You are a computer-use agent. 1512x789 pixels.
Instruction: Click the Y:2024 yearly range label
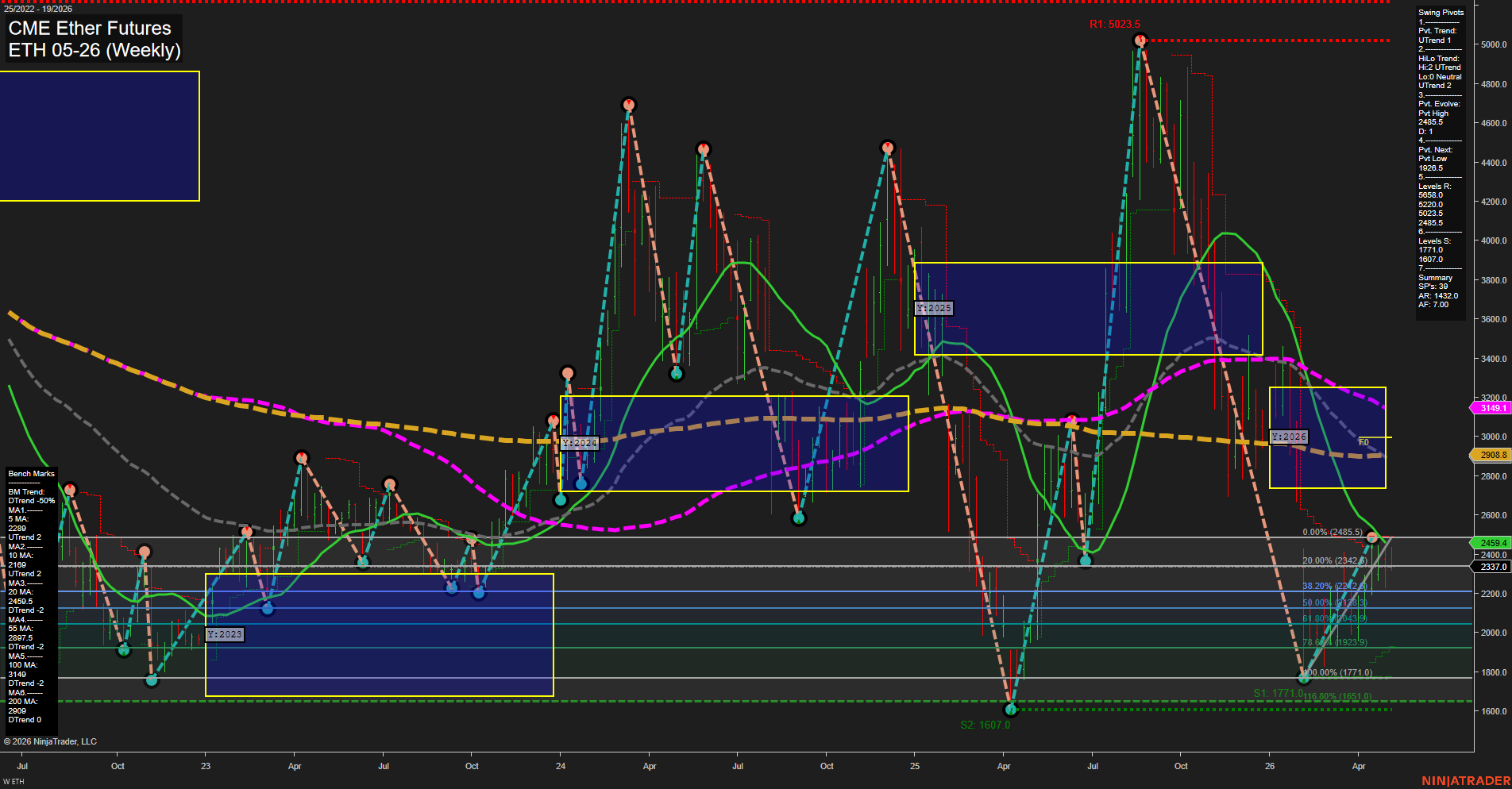(x=580, y=443)
